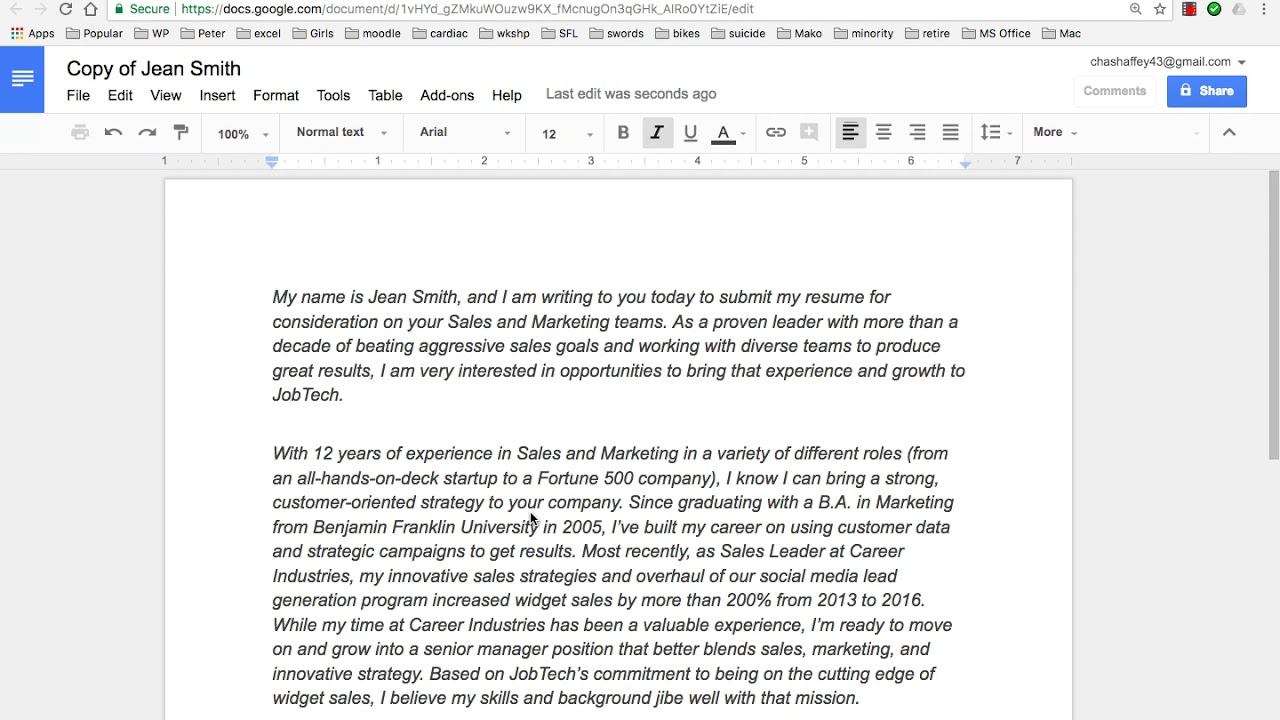Insert a link using the link icon

776,132
